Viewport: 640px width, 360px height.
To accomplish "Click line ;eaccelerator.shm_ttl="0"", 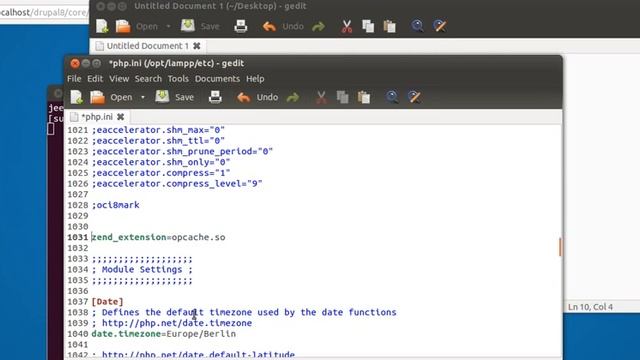I will coord(158,141).
